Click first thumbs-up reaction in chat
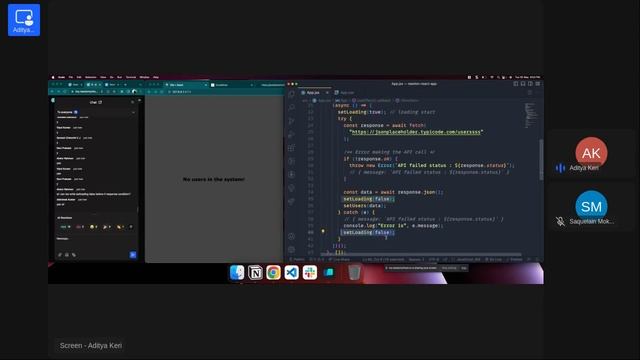 (x=65, y=227)
